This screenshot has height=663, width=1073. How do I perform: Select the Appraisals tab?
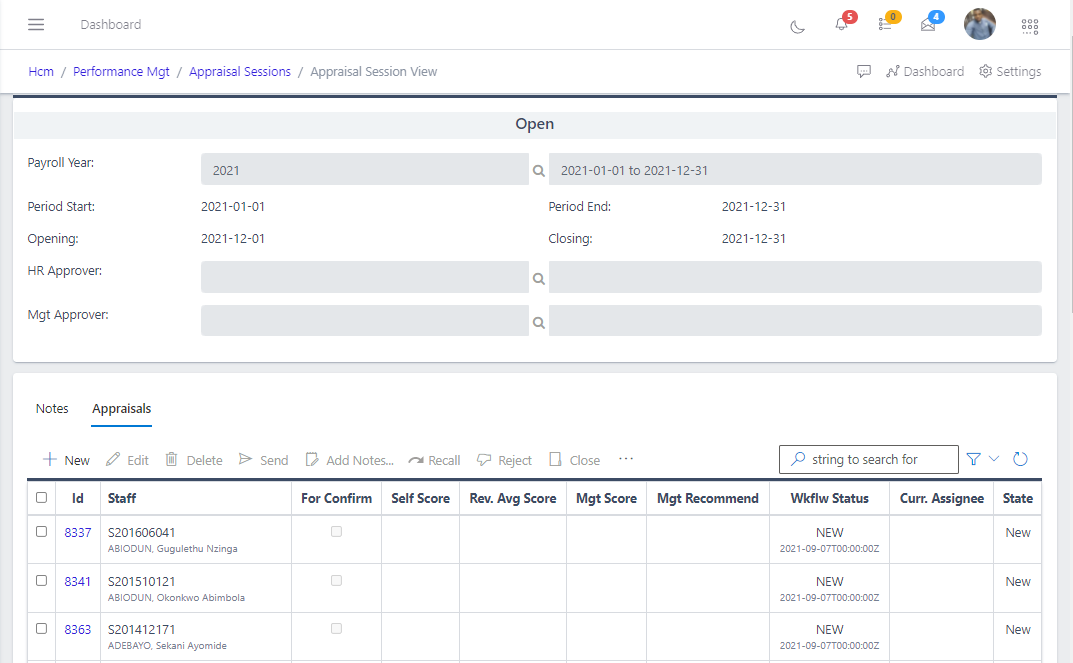coord(121,408)
